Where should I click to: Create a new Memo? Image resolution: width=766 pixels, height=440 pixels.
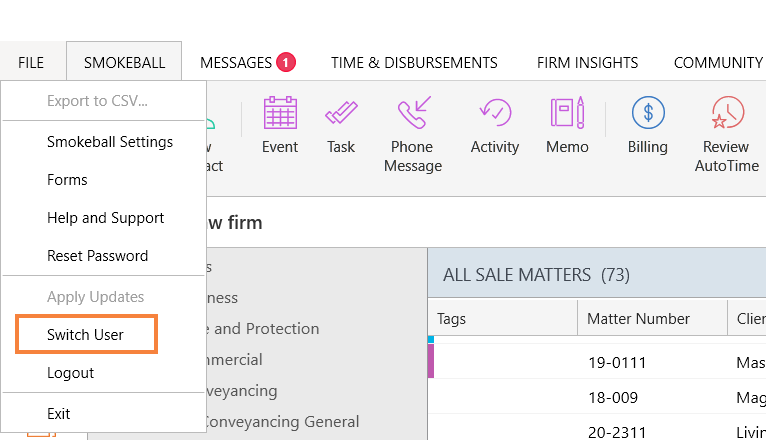567,126
